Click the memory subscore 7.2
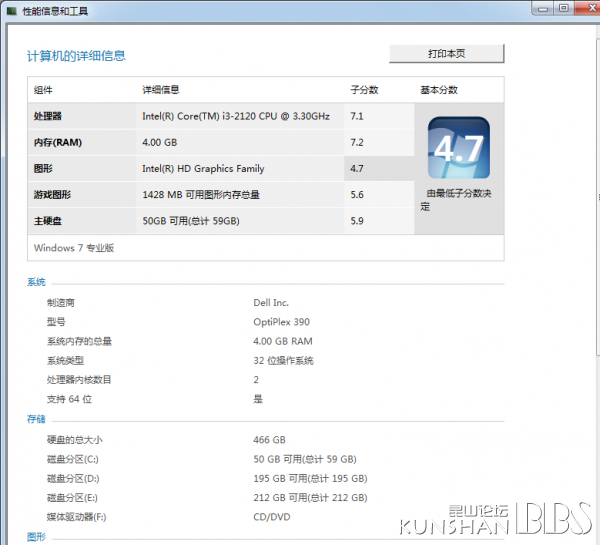The image size is (600, 545). (x=357, y=142)
